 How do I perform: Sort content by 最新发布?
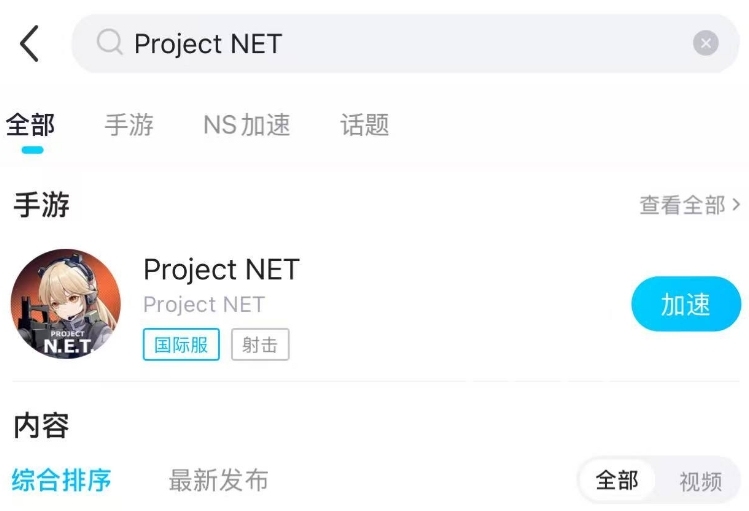coord(218,480)
